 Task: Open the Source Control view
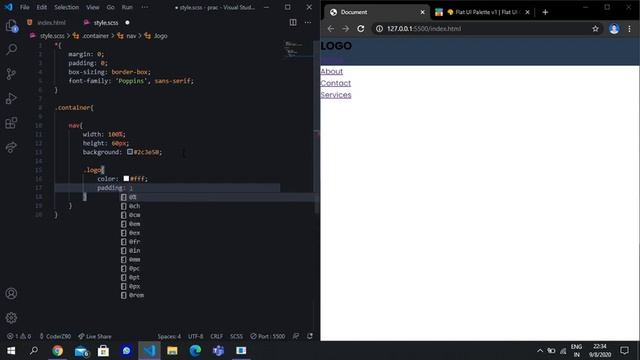(x=11, y=74)
